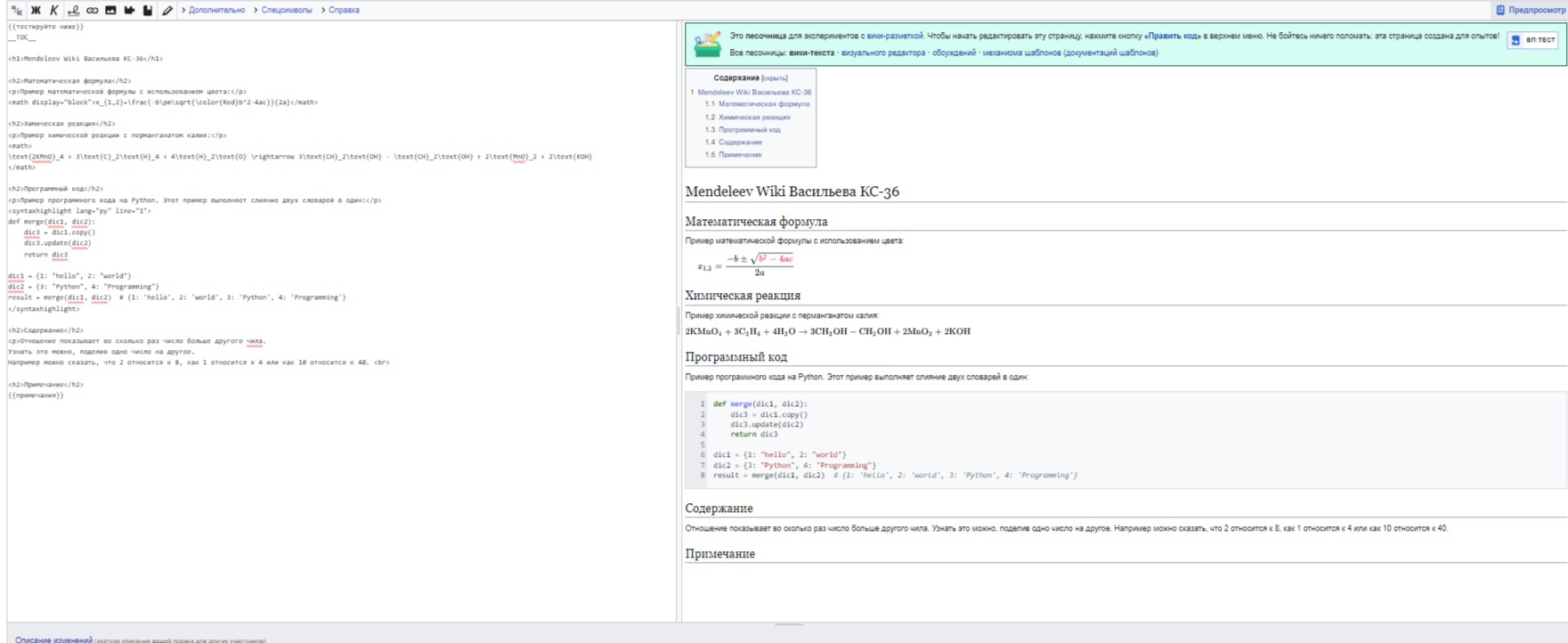Image resolution: width=1568 pixels, height=643 pixels.
Task: Expand the Справка toolbar section
Action: (340, 10)
